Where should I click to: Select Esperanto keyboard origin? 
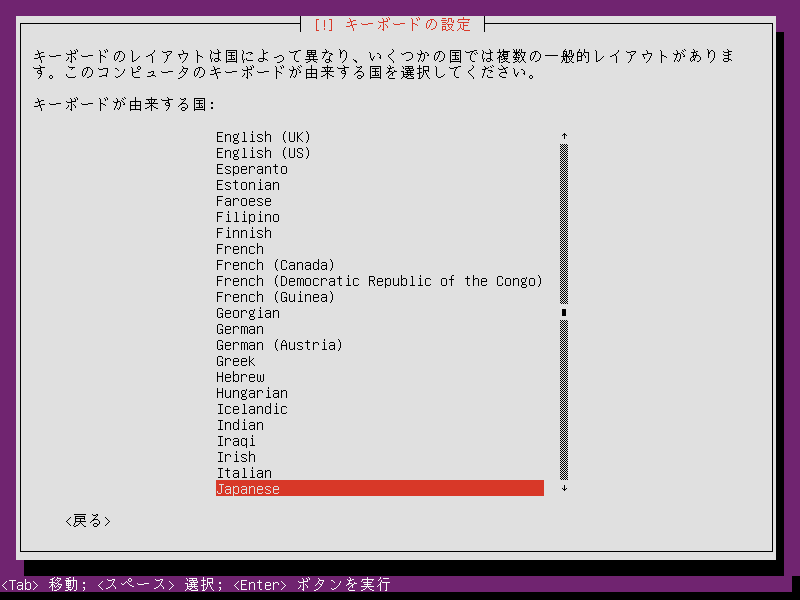pos(251,169)
